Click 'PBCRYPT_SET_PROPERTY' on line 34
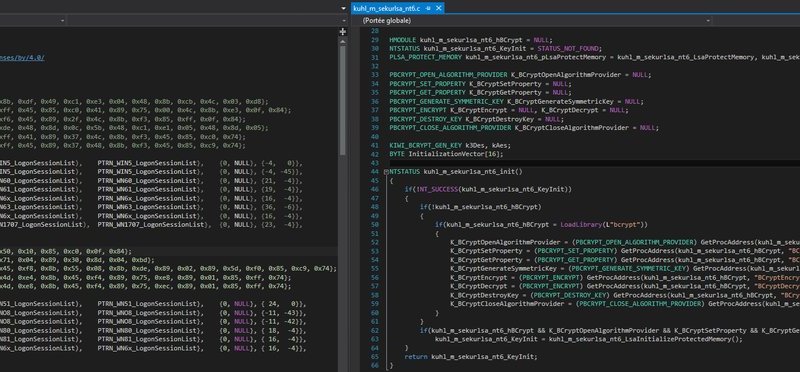 [x=427, y=84]
